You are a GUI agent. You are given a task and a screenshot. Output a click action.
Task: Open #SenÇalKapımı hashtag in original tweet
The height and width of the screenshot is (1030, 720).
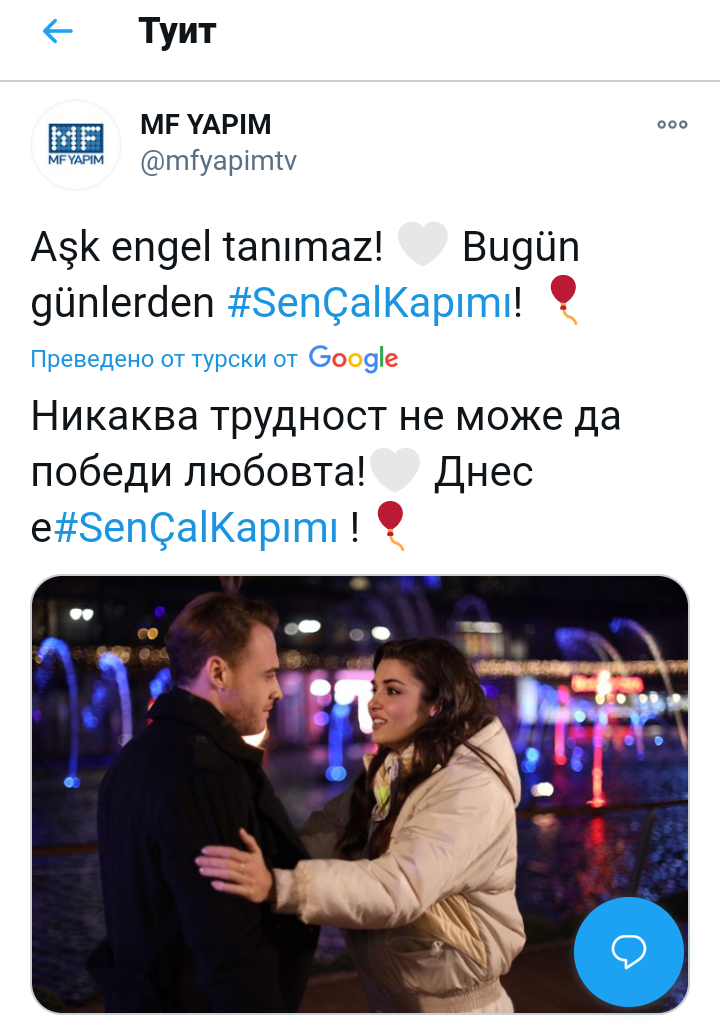point(370,302)
